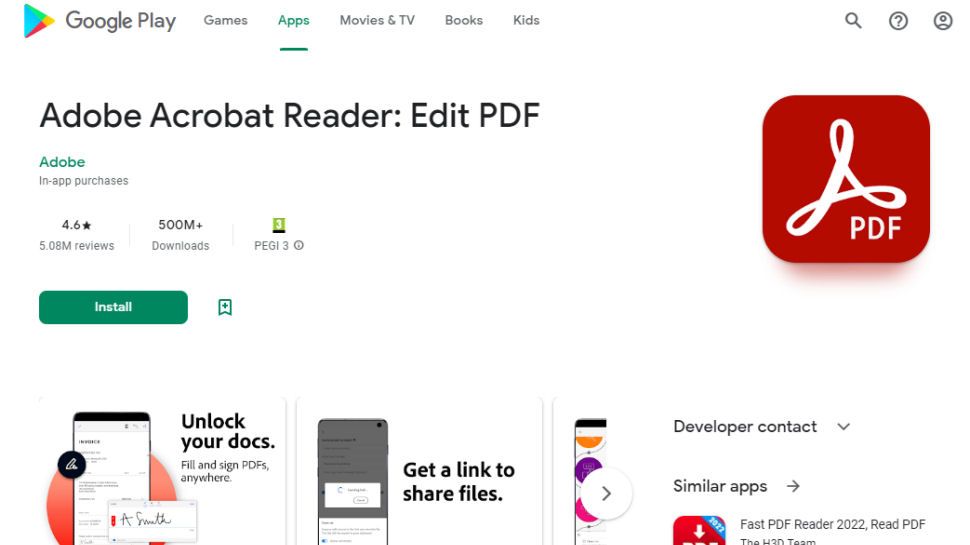Click the Adobe Acrobat app icon
The width and height of the screenshot is (970, 545).
pos(846,179)
